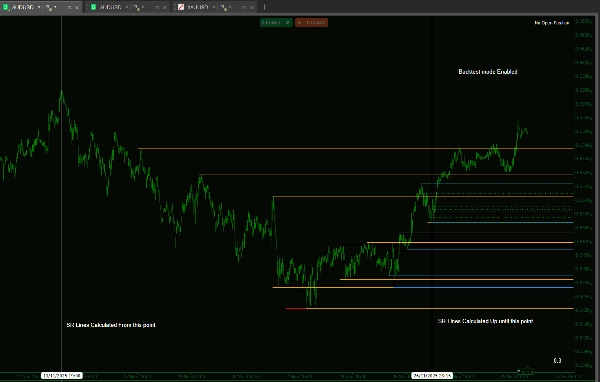Click the red diagonal-line icon on the XAUUSD tab
600x382 pixels.
[x=181, y=7]
